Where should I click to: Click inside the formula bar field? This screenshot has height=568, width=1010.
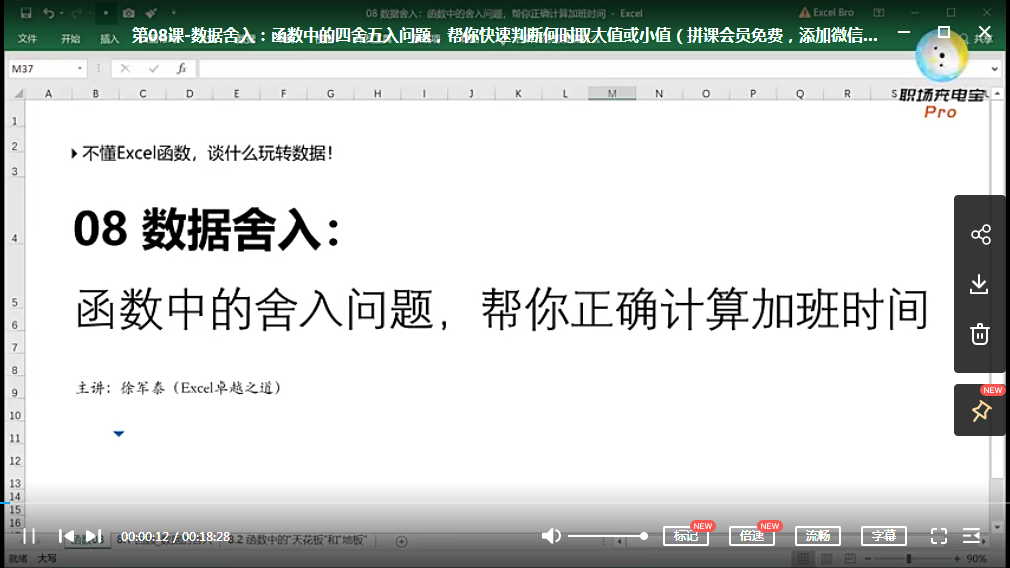[593, 68]
